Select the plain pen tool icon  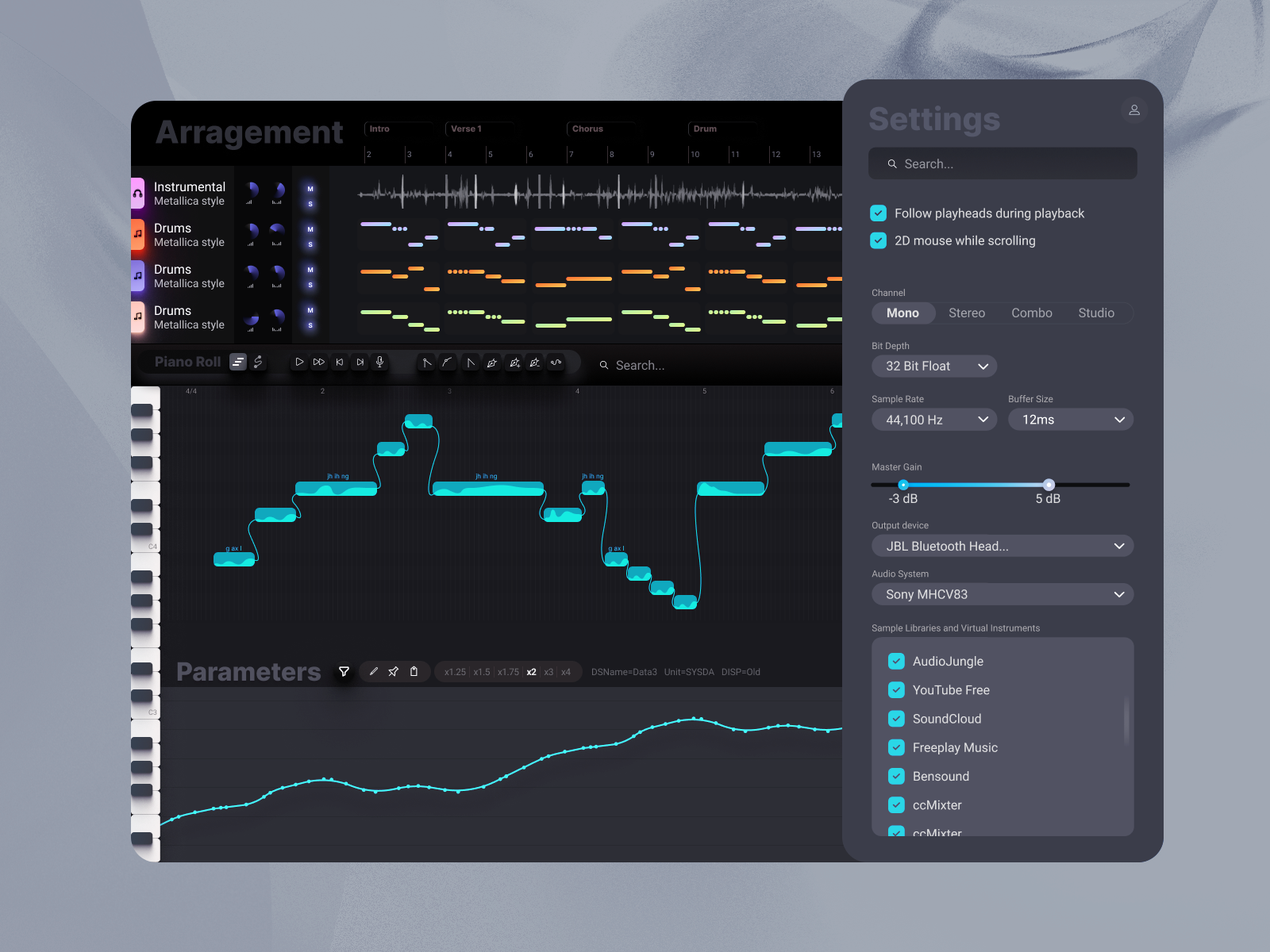[x=492, y=363]
